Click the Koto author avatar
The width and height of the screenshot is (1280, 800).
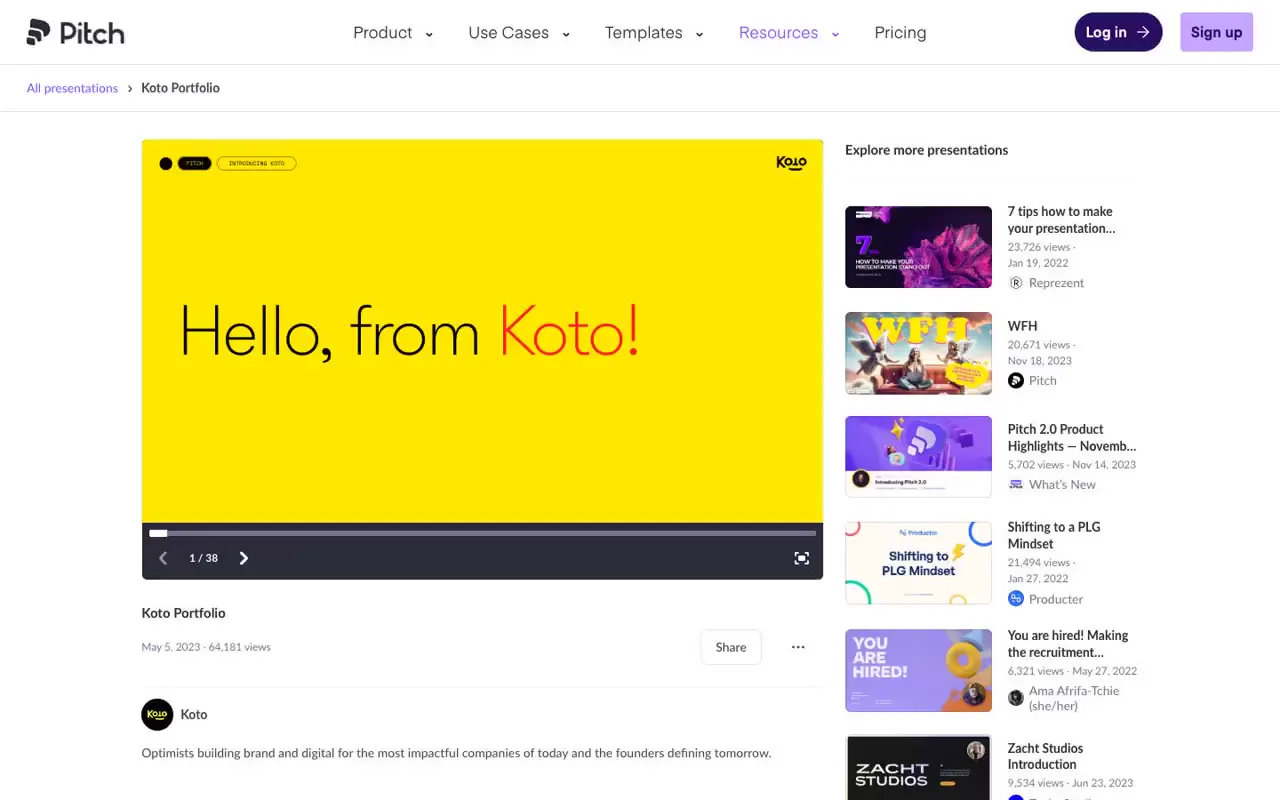(x=157, y=714)
